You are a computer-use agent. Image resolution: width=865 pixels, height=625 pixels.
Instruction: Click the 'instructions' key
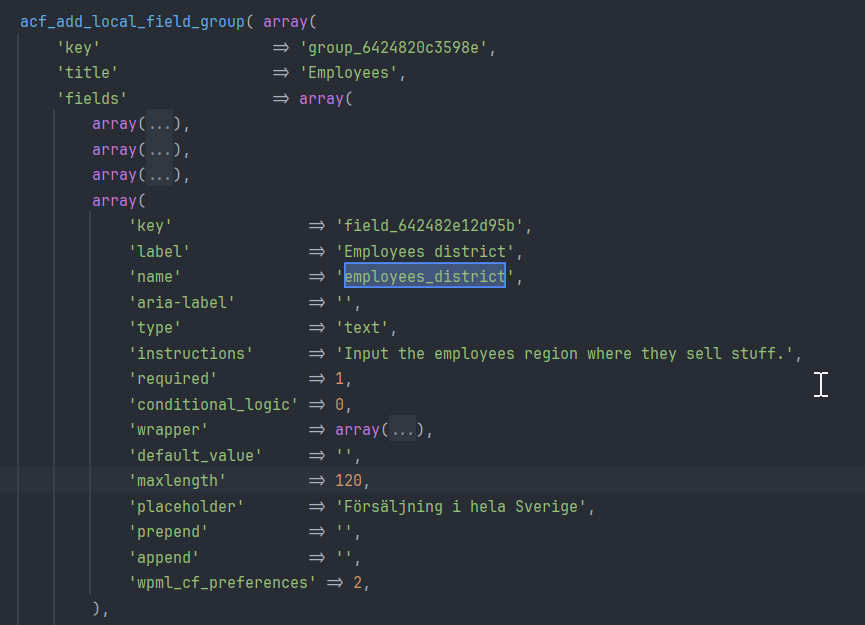point(190,354)
